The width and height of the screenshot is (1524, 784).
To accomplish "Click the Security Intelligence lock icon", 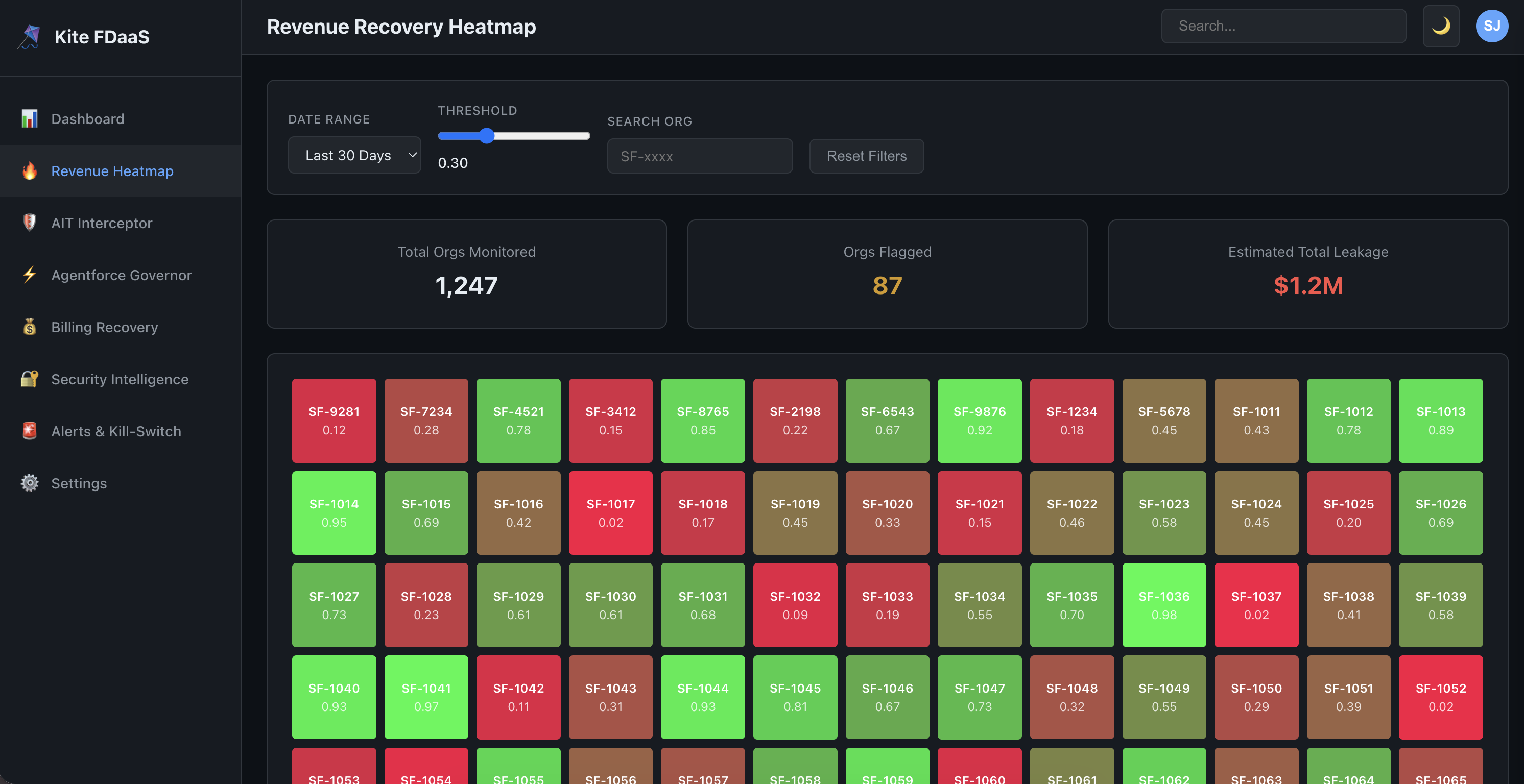I will coord(29,379).
